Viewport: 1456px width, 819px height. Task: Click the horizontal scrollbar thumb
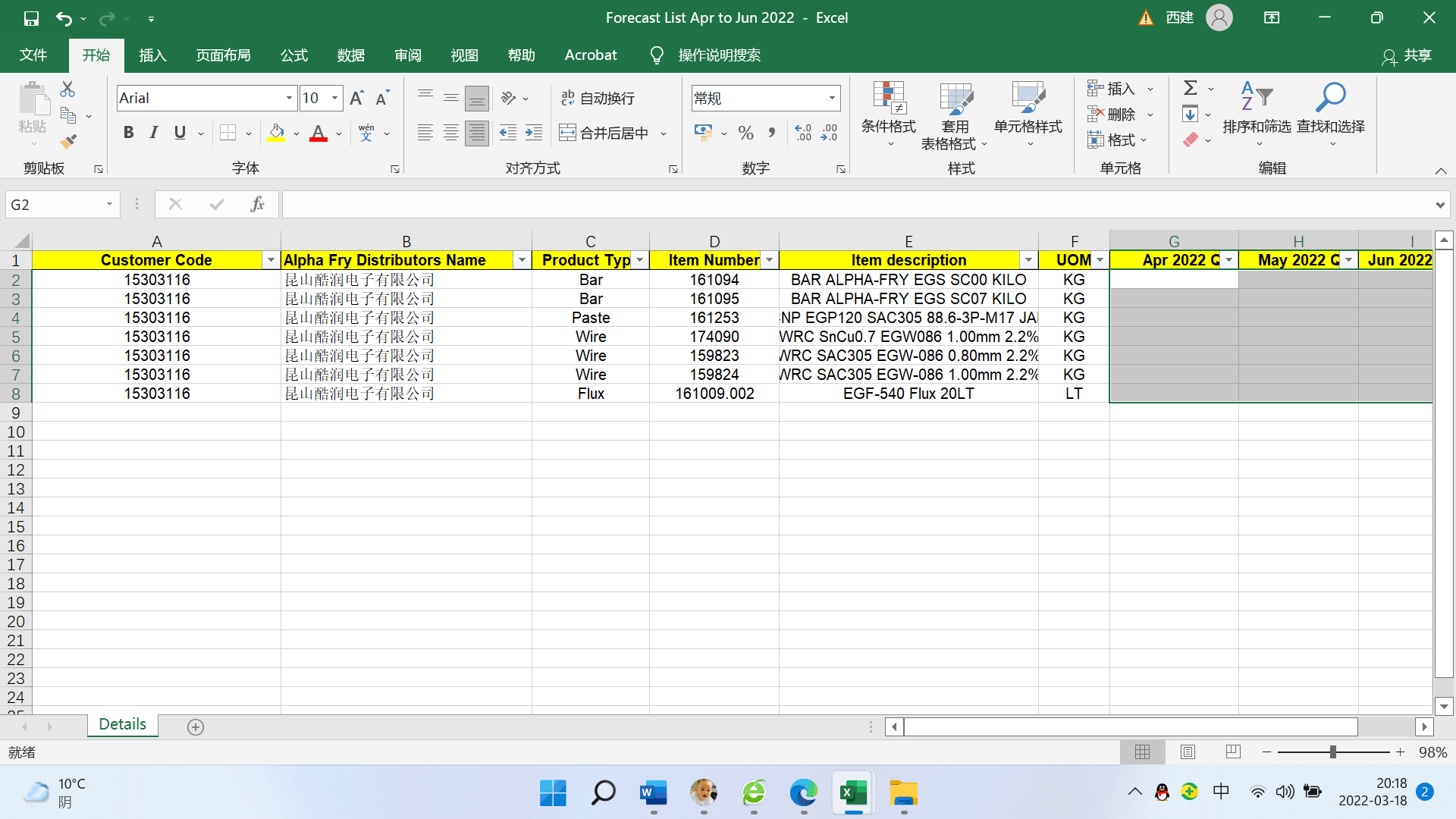1131,726
